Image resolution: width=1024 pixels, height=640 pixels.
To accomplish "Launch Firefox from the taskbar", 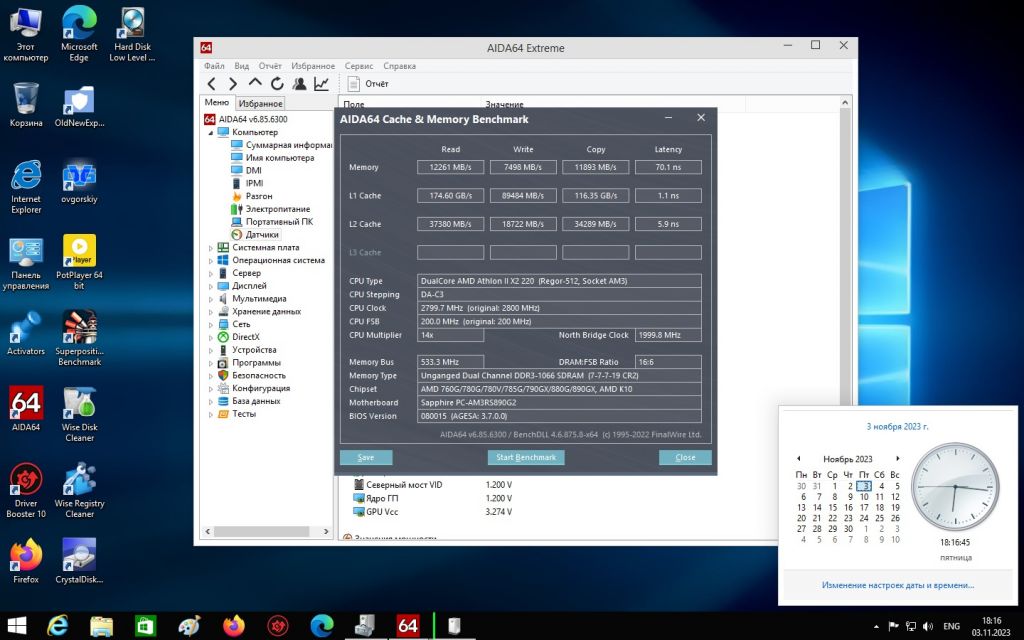I will pos(233,626).
